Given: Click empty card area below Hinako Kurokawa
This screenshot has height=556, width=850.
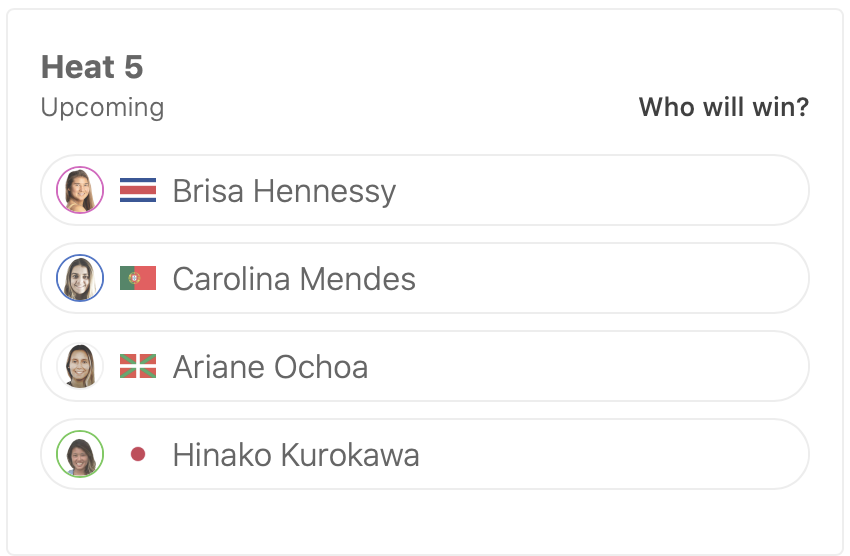Looking at the screenshot, I should [x=425, y=520].
